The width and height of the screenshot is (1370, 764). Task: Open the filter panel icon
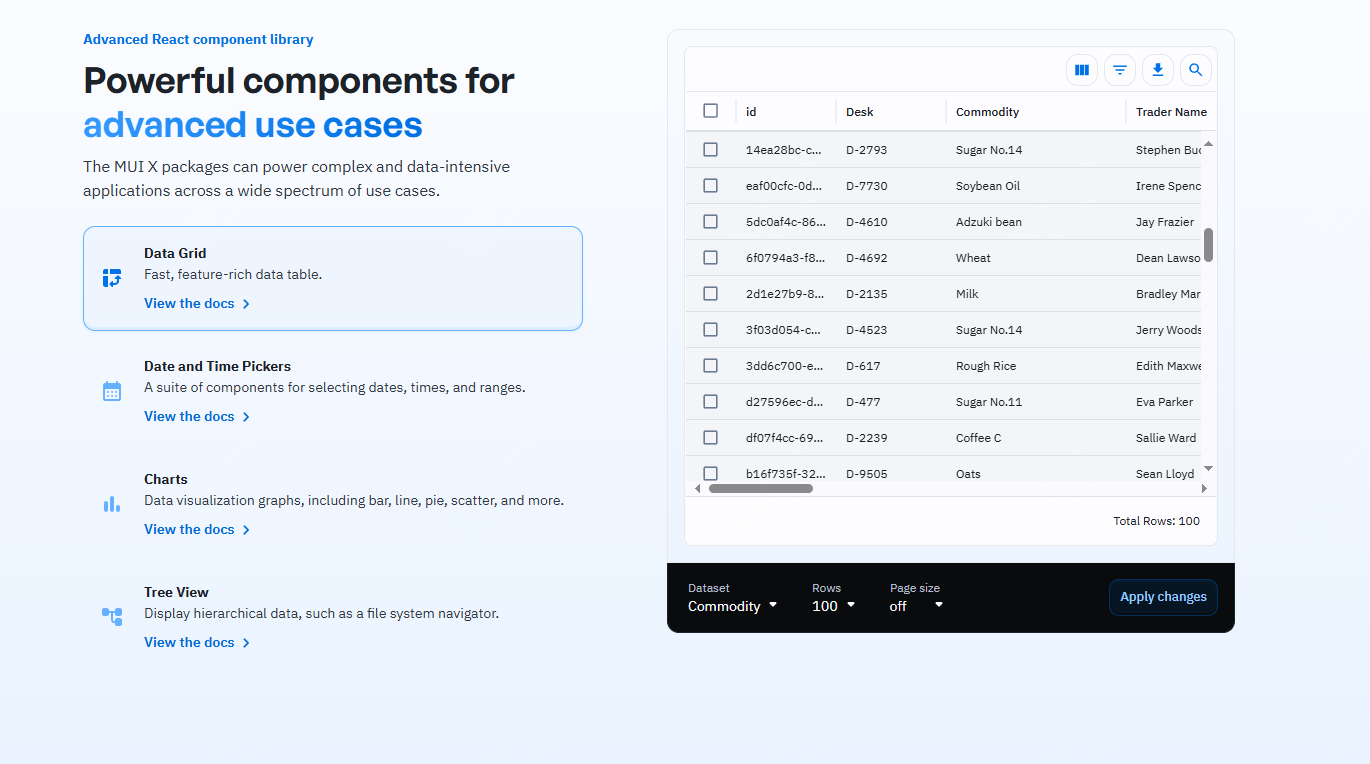click(x=1120, y=70)
